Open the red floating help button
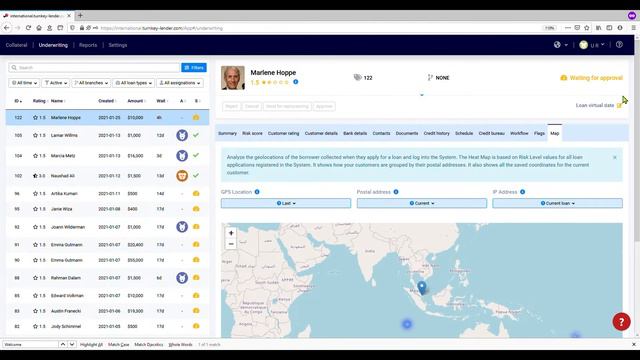 pyautogui.click(x=621, y=322)
